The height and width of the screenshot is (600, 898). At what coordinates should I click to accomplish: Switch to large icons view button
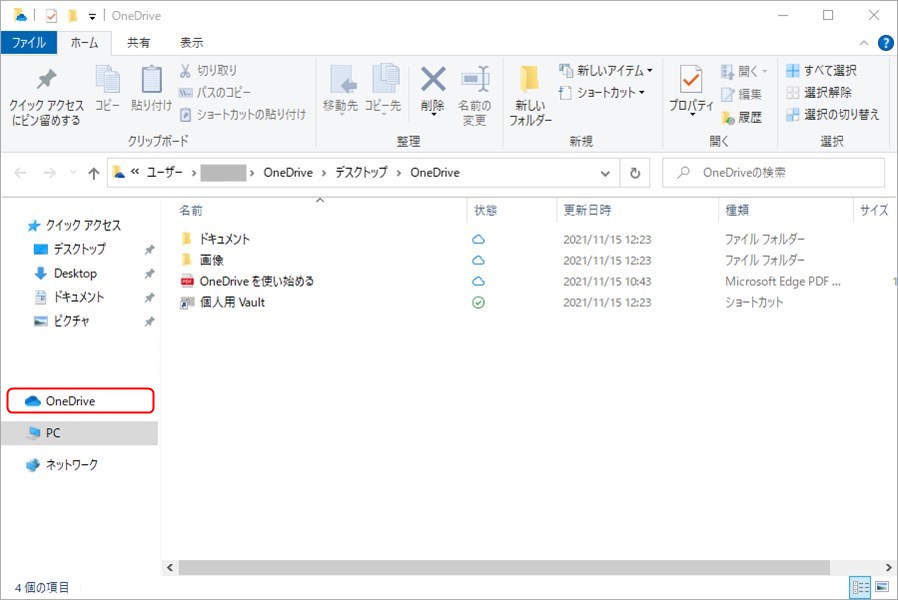point(881,587)
